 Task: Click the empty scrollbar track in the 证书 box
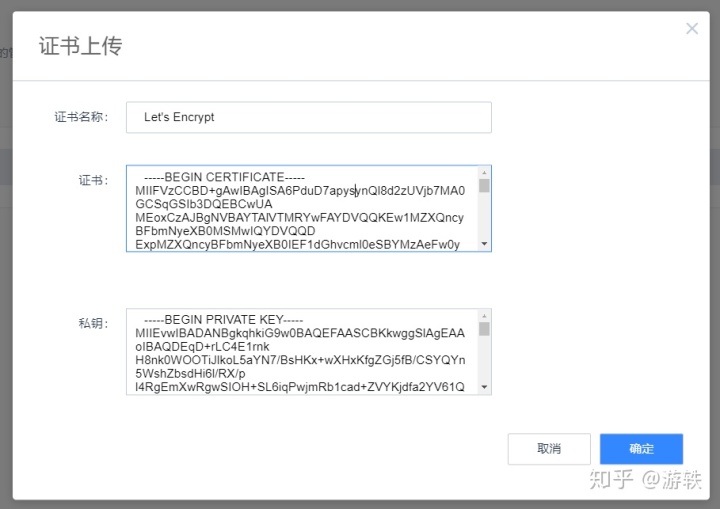click(x=485, y=217)
